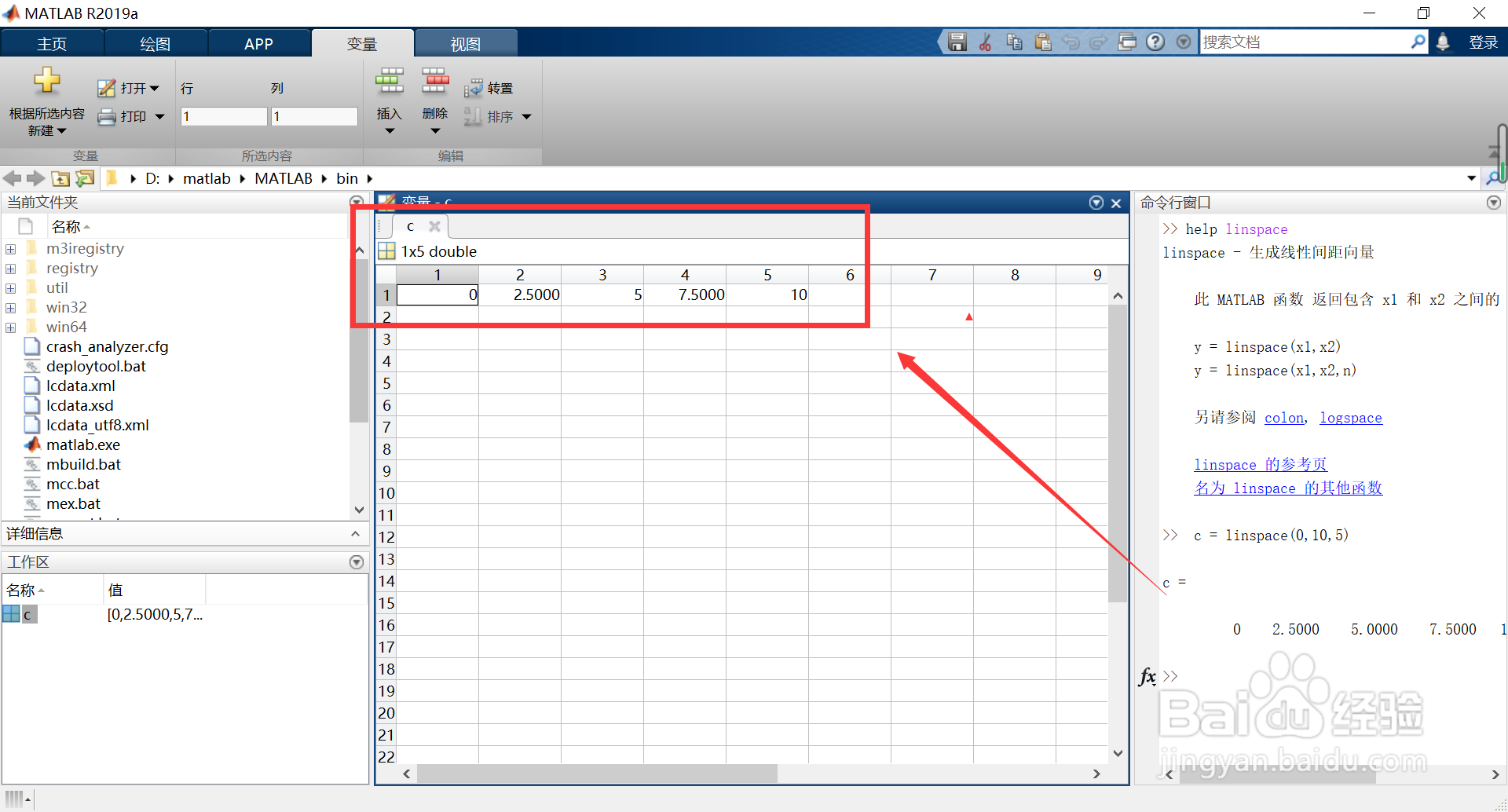
Task: Click the Delete rows icon
Action: (435, 80)
